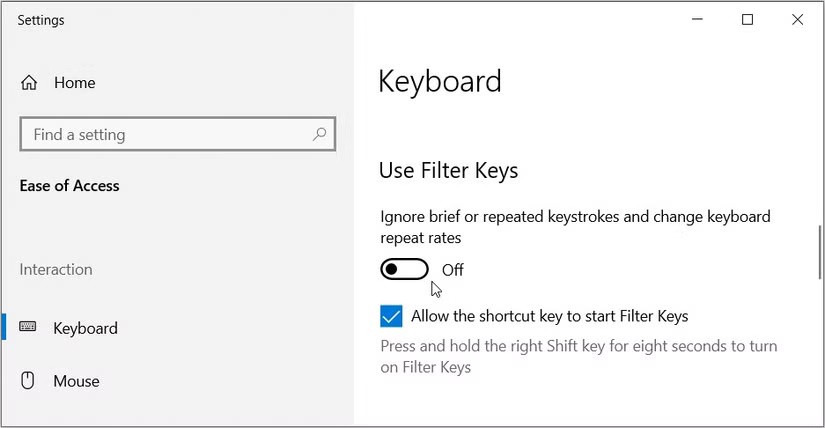Image resolution: width=825 pixels, height=428 pixels.
Task: Click the Keyboard icon in sidebar
Action: pos(28,327)
